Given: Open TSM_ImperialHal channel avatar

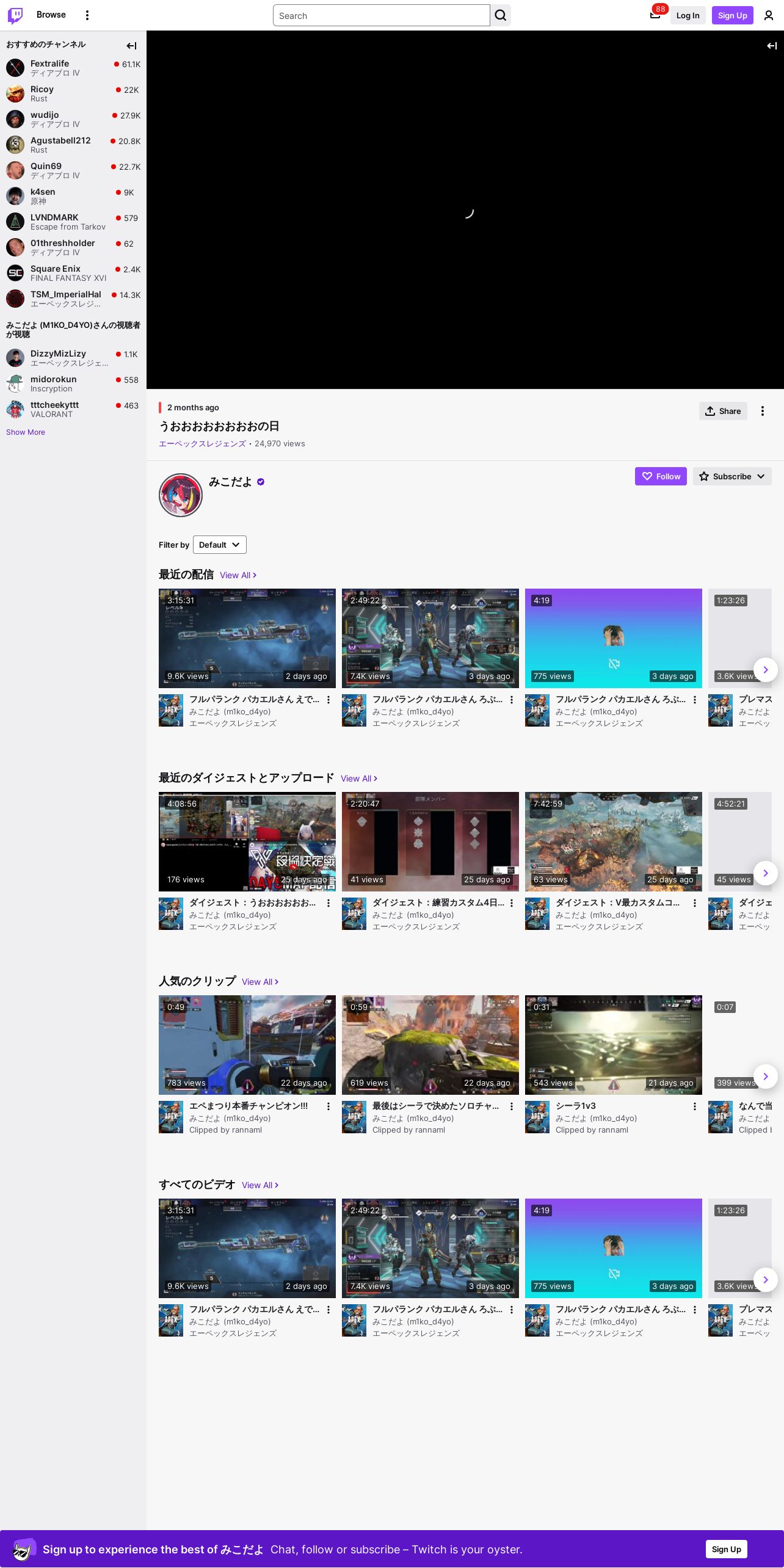Looking at the screenshot, I should pos(15,299).
